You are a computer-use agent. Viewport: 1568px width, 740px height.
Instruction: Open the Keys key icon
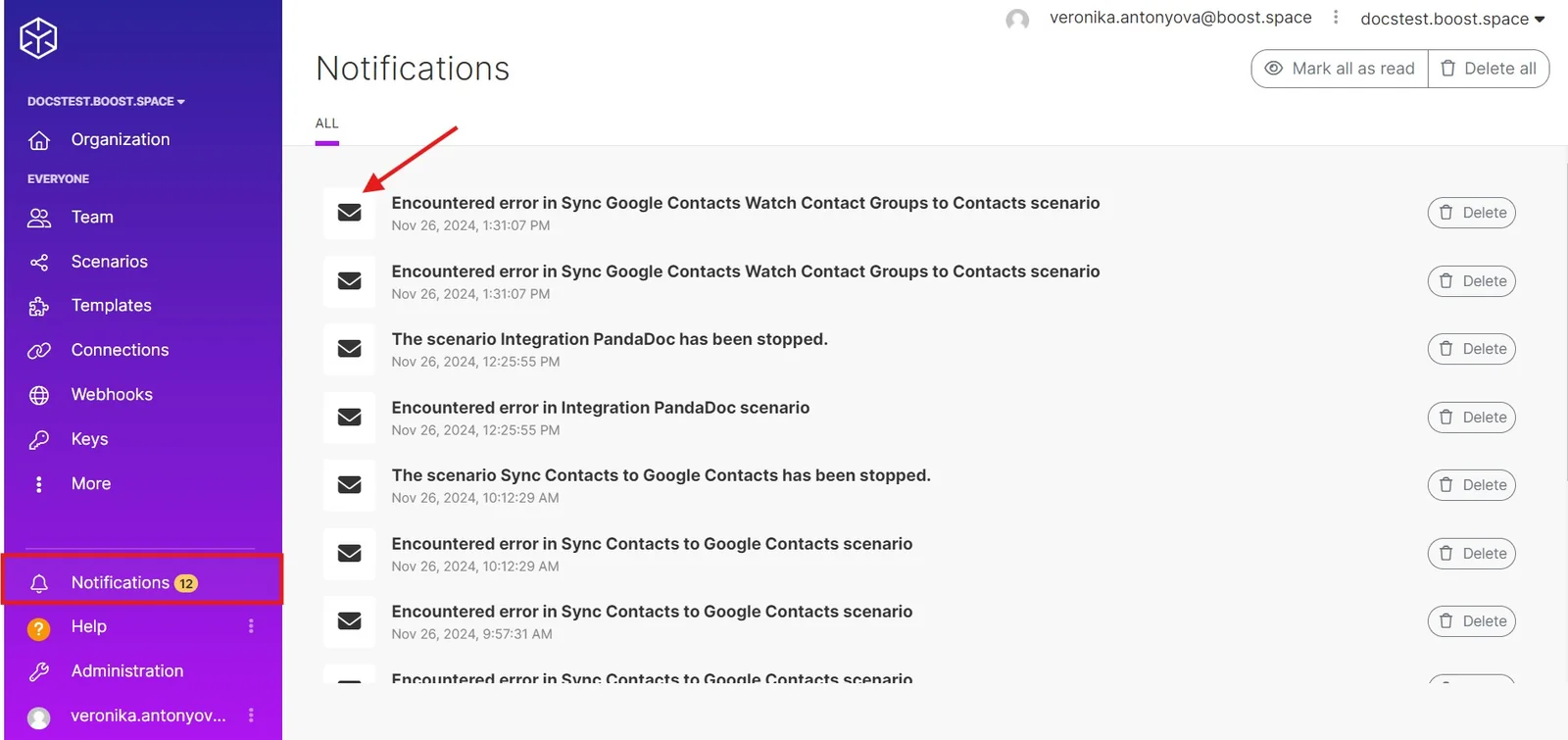(39, 439)
